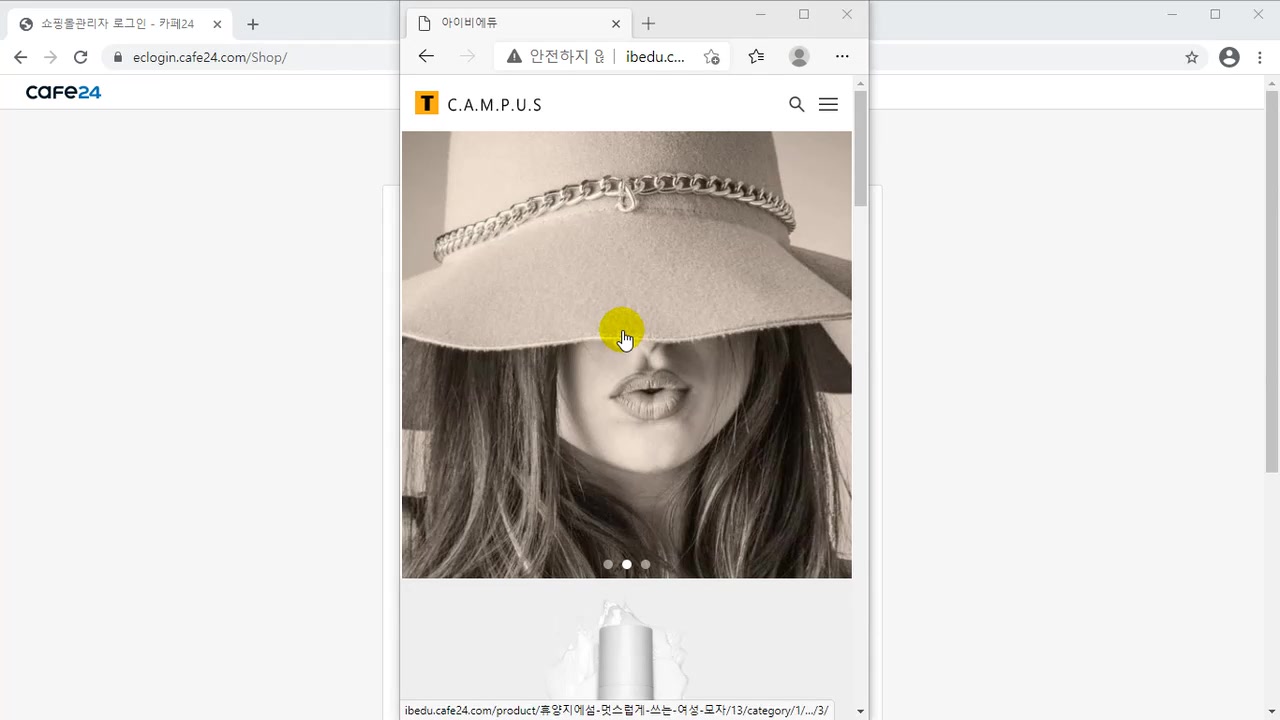Select the first carousel slide dot
Image resolution: width=1280 pixels, height=720 pixels.
coord(608,564)
